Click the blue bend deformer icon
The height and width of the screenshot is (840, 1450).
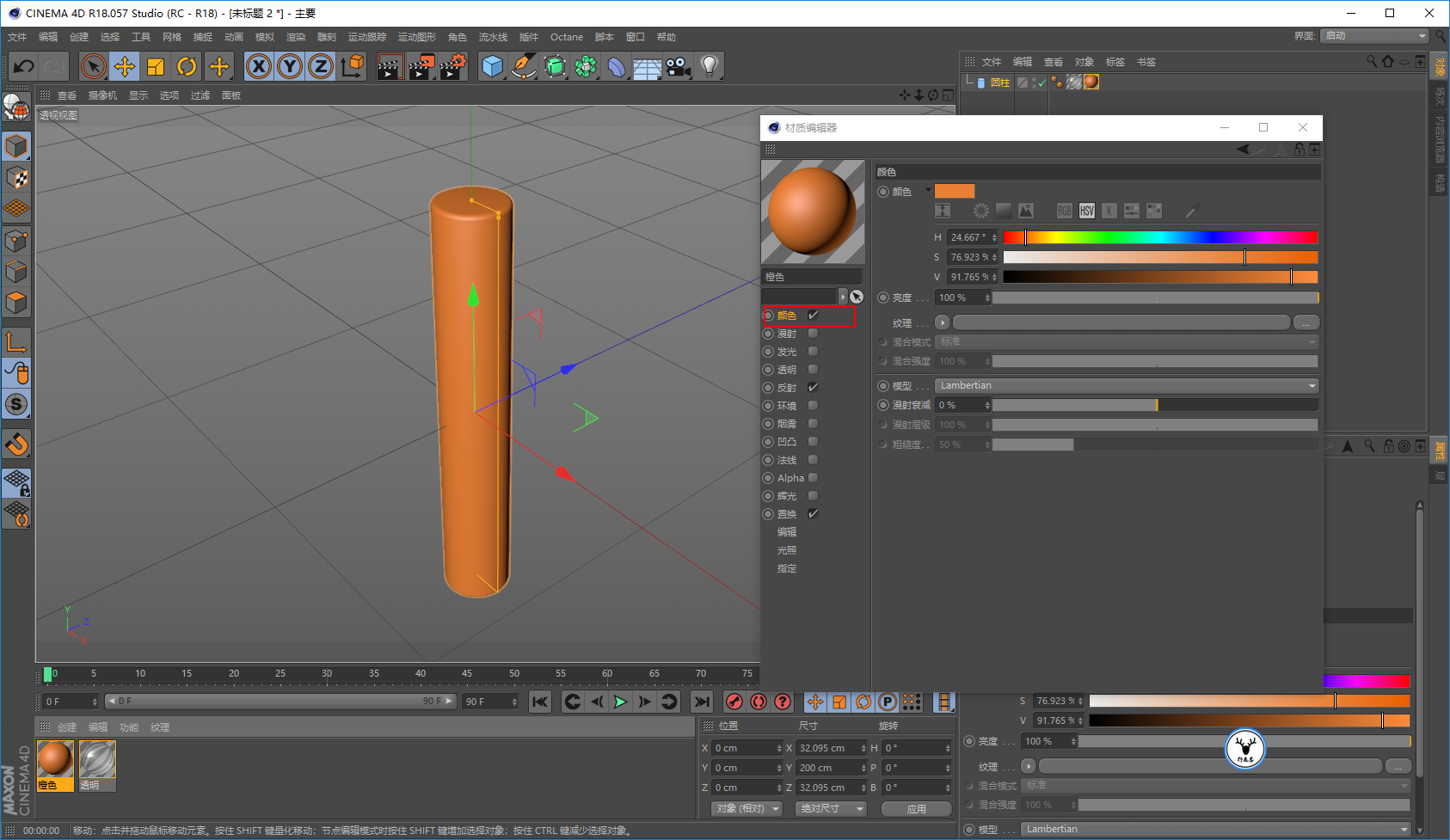(617, 66)
